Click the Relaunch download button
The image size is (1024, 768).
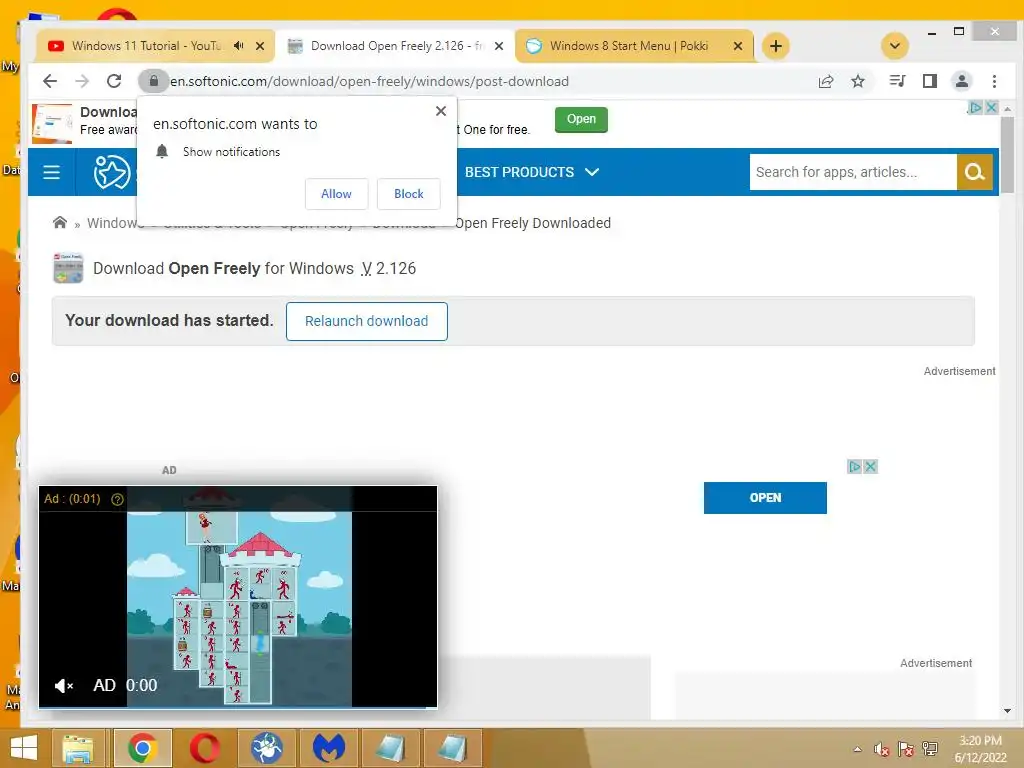click(x=366, y=321)
